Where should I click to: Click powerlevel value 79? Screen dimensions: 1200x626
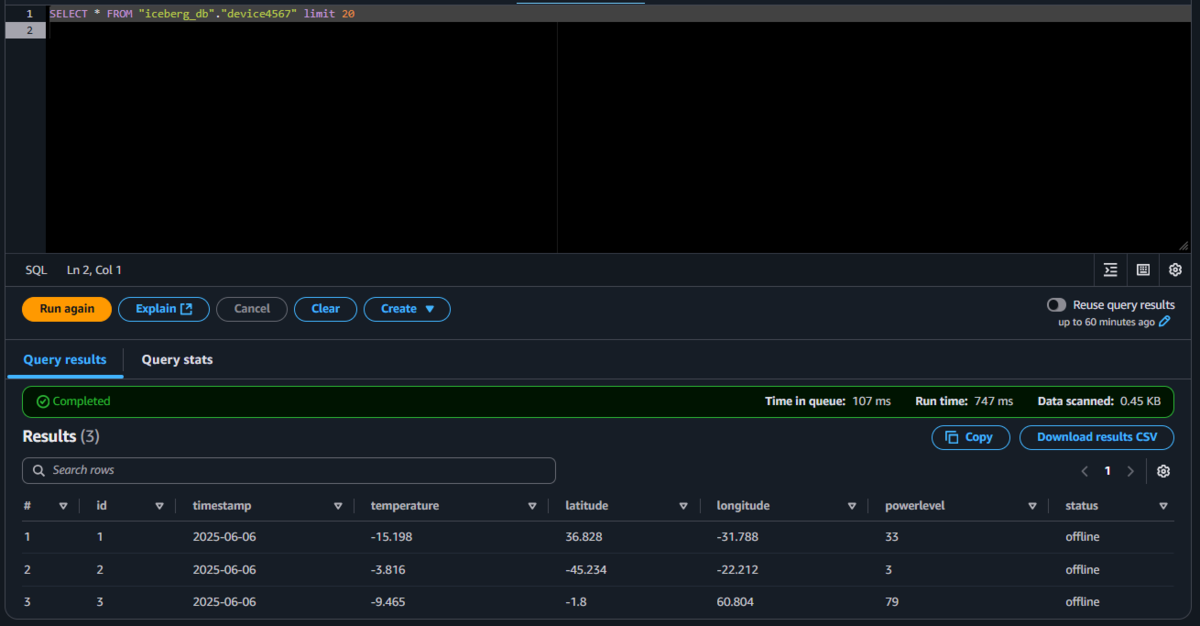(892, 602)
